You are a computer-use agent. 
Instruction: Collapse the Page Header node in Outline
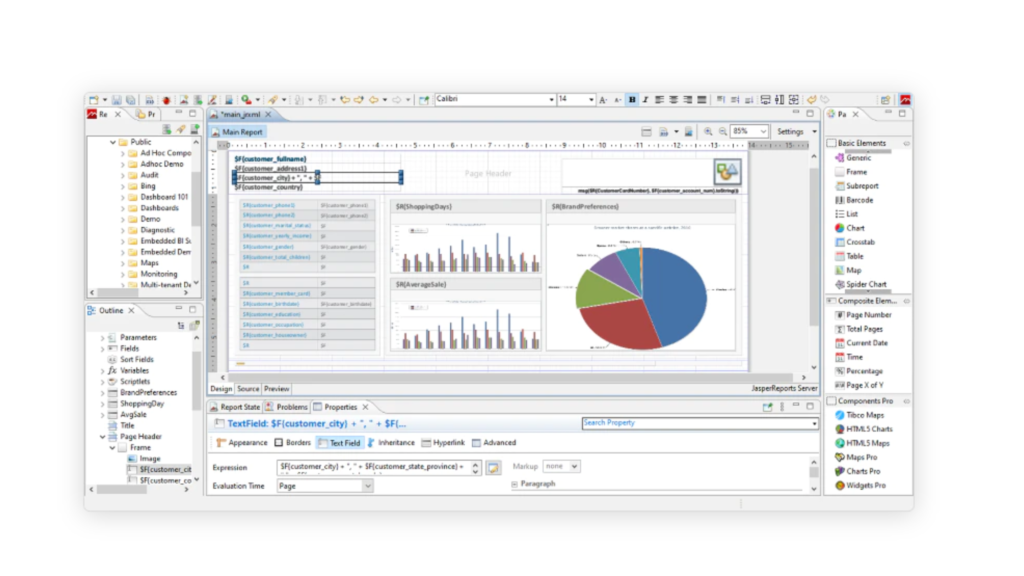coord(102,437)
